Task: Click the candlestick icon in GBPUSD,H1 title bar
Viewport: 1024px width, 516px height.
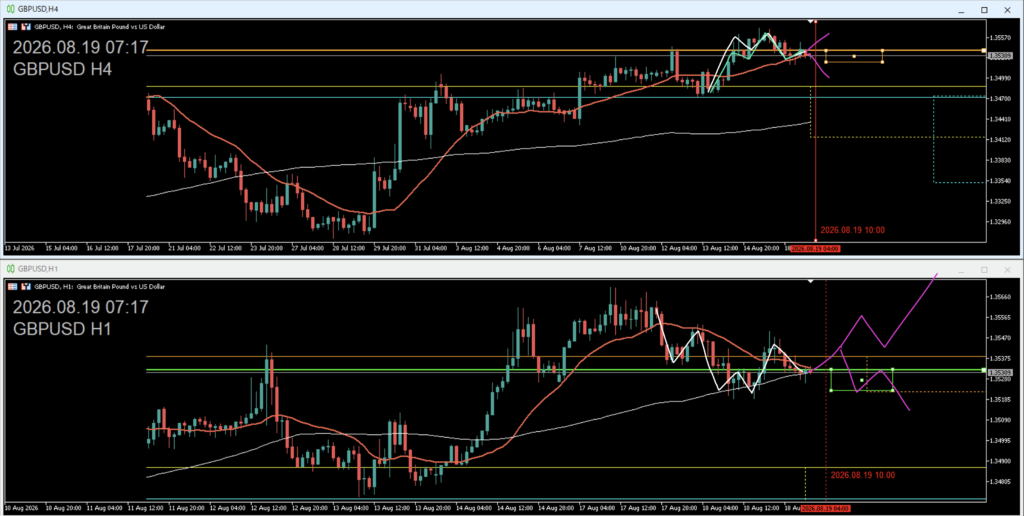Action: tap(10, 268)
